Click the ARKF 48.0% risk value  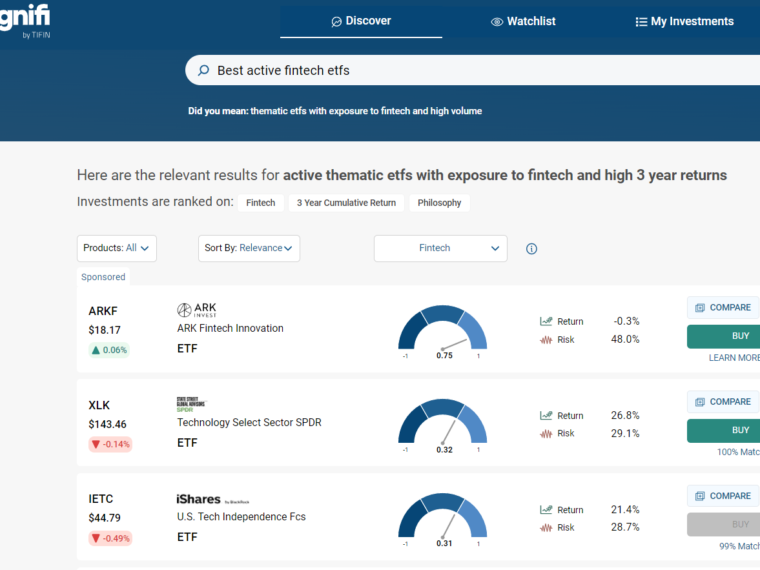pos(625,339)
